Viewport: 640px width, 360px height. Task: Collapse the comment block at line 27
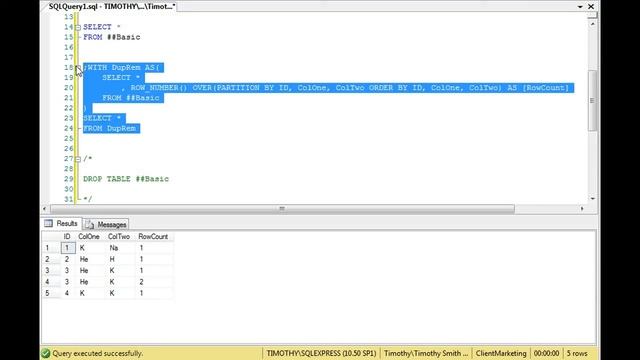tap(78, 159)
